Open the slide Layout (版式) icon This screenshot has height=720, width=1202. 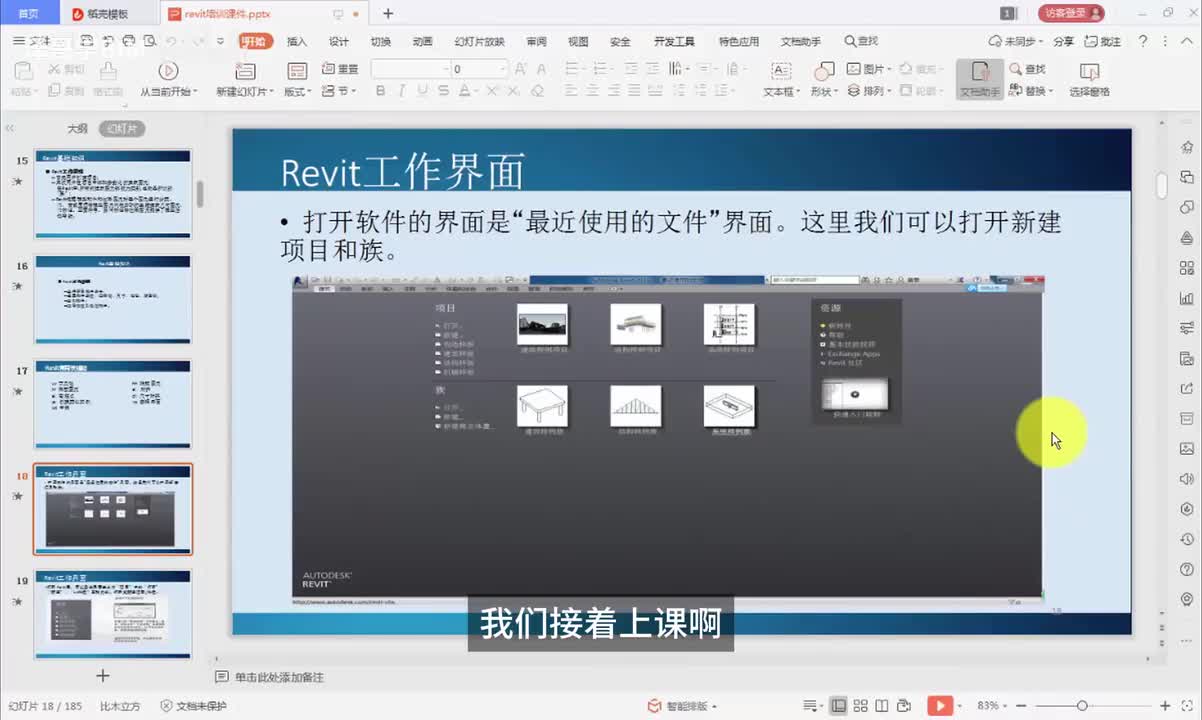point(297,70)
